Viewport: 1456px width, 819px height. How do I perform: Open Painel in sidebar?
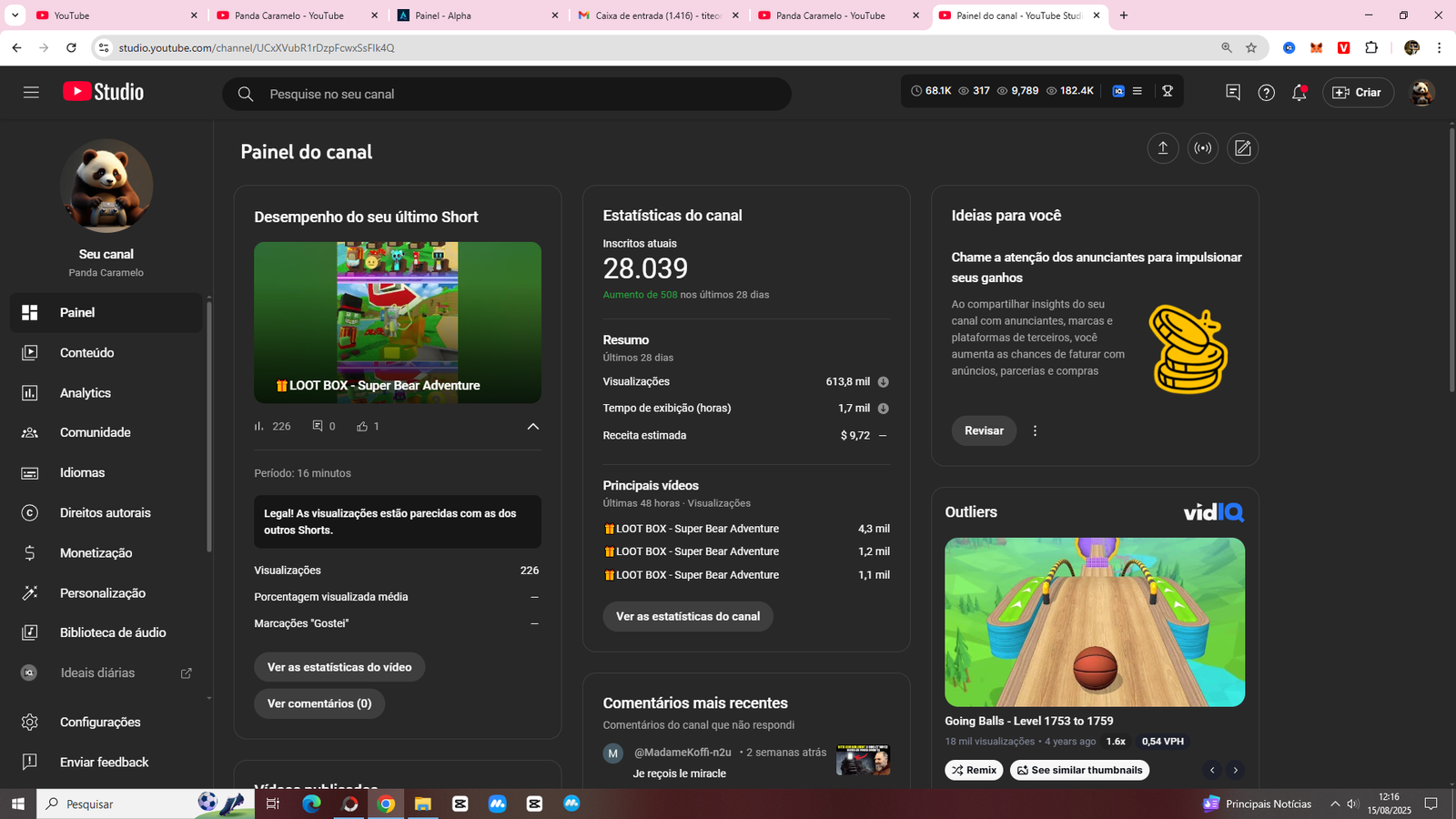(x=106, y=312)
